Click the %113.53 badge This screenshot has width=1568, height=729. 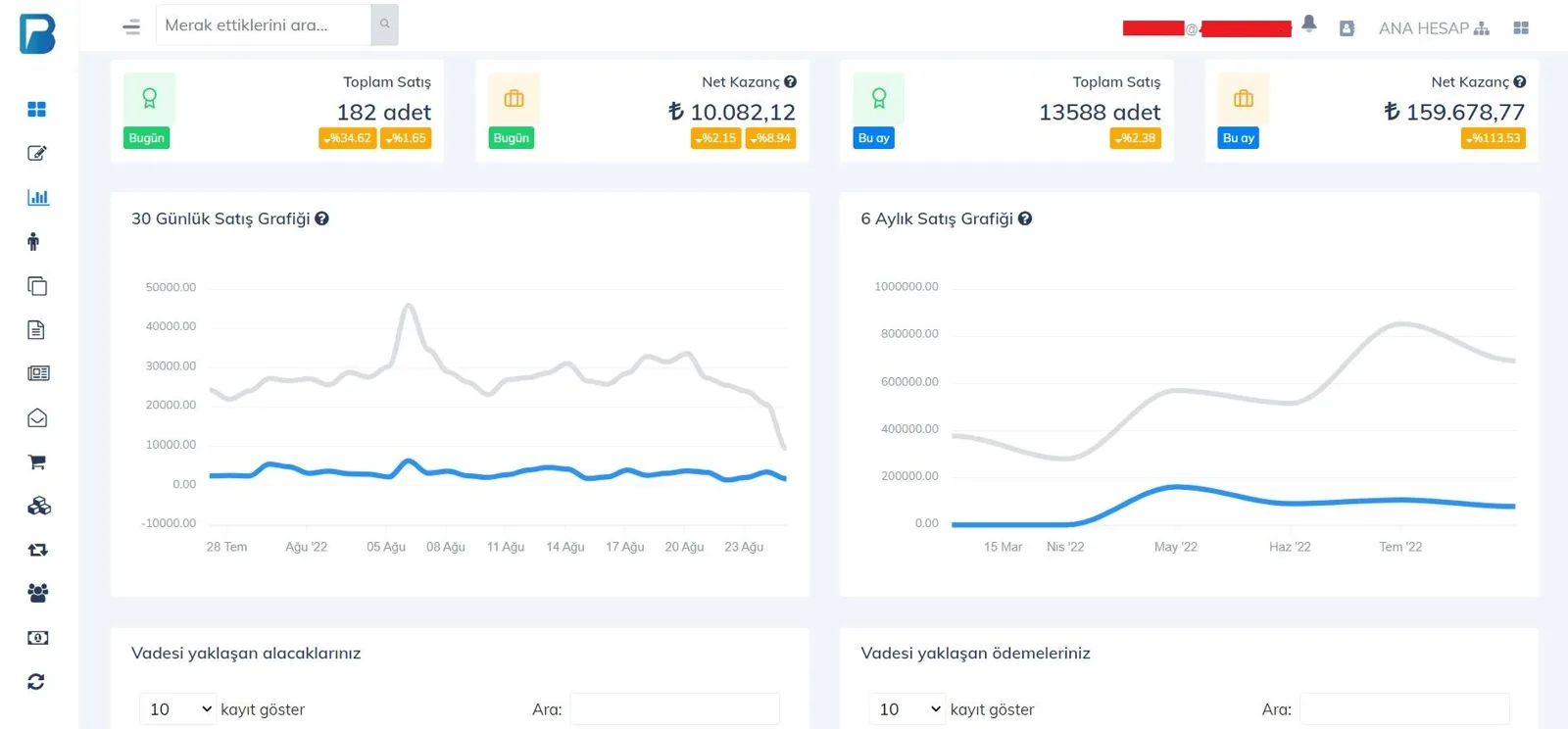(1494, 139)
